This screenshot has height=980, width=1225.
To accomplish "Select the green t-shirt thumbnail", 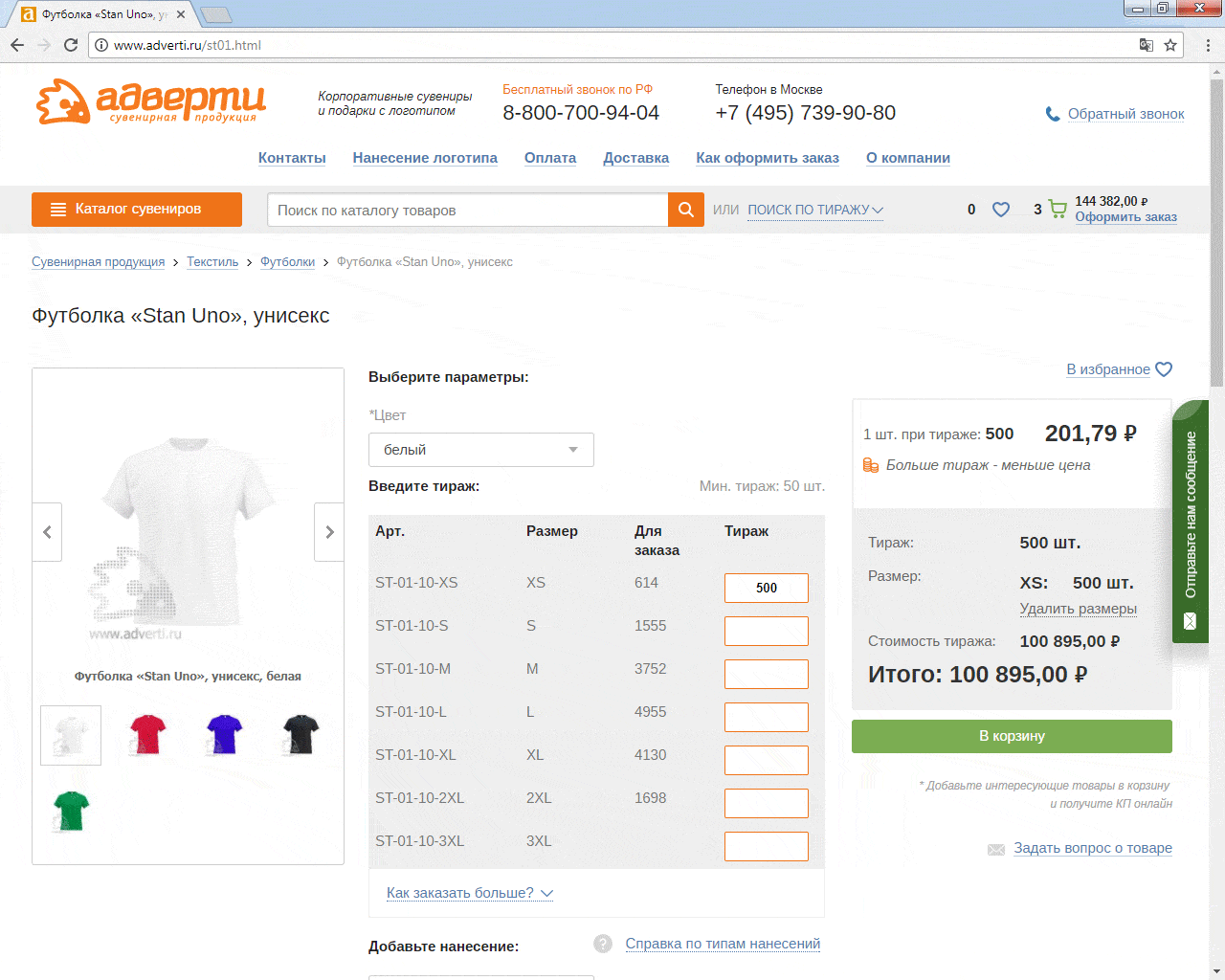I will point(71,812).
